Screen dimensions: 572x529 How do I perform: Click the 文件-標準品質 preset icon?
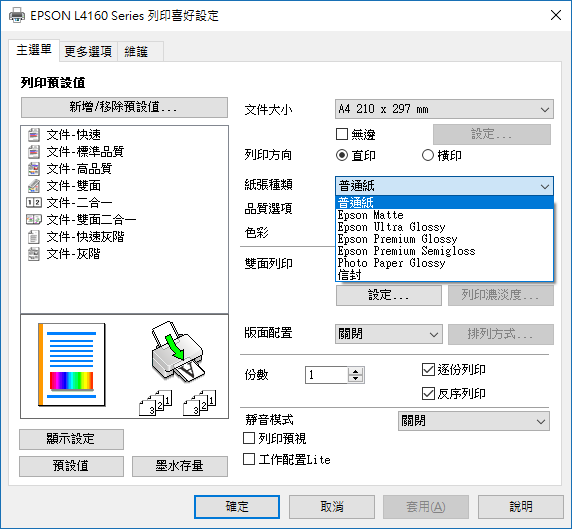pyautogui.click(x=34, y=152)
